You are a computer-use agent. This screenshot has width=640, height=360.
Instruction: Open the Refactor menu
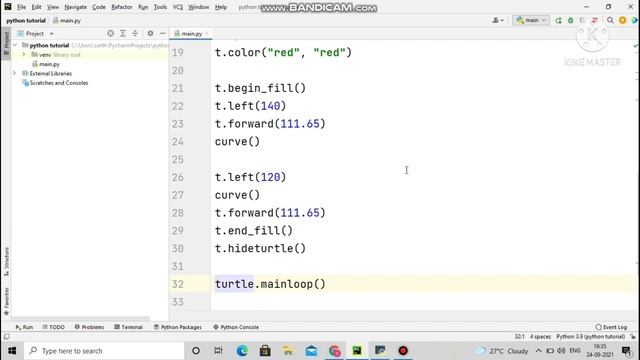tap(122, 7)
